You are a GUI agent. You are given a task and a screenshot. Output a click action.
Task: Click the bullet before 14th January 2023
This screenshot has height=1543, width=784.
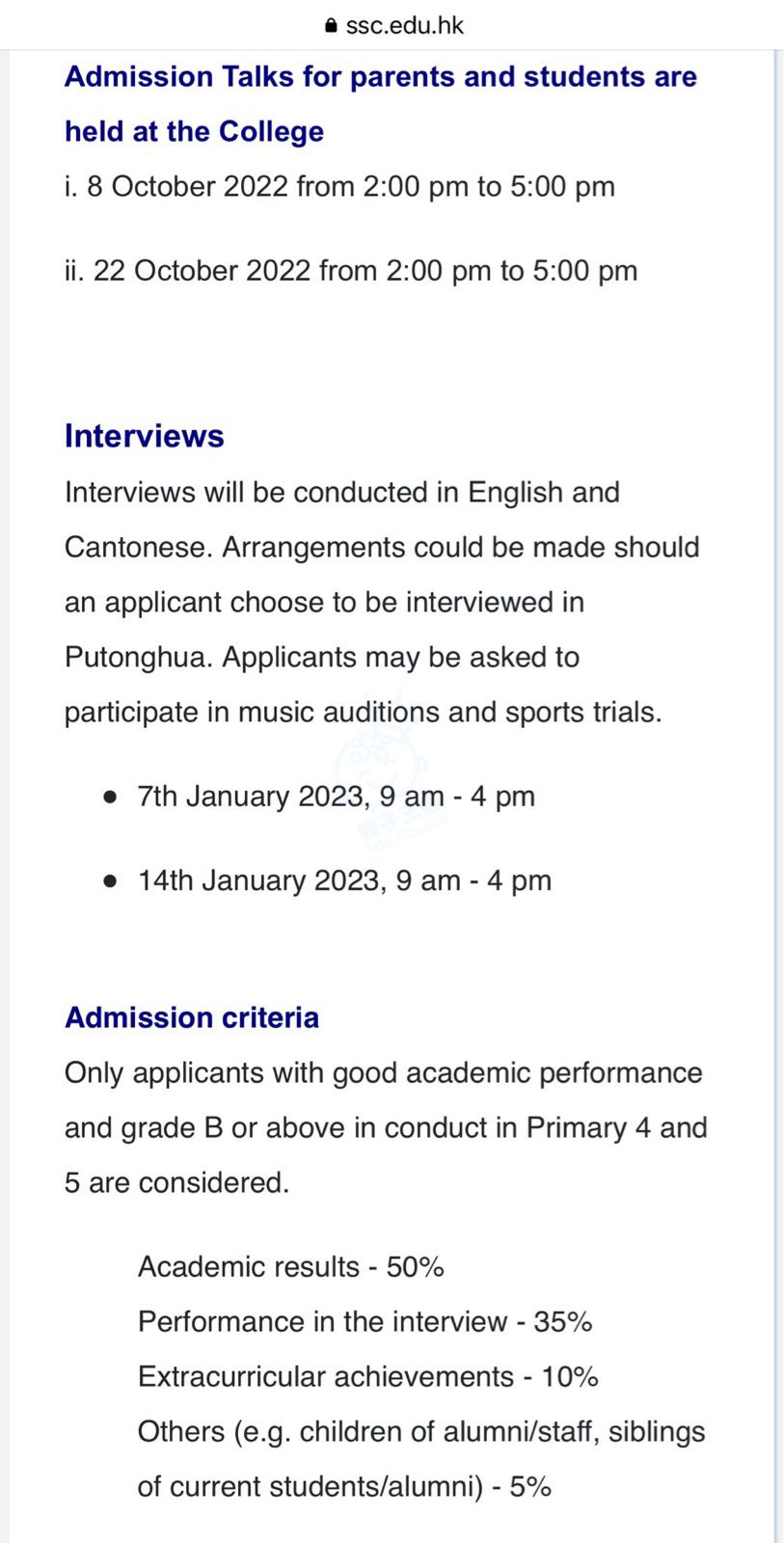point(111,881)
